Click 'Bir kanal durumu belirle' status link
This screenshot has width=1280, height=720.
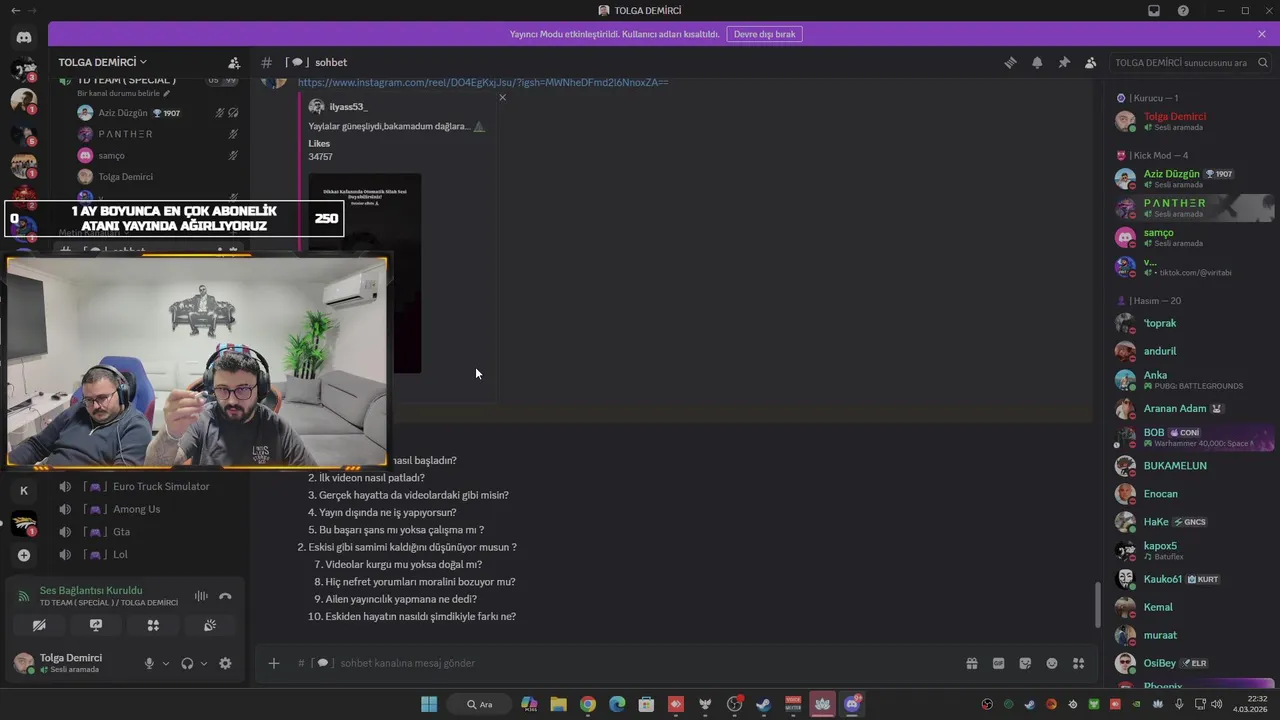[124, 93]
